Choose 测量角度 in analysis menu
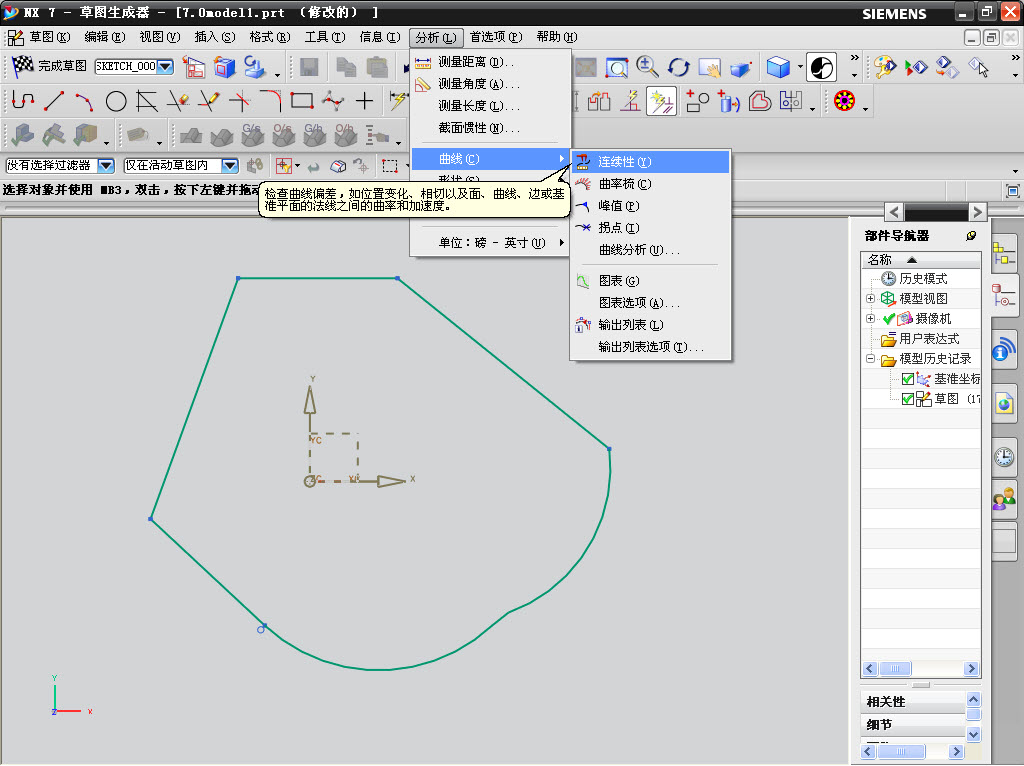 490,84
